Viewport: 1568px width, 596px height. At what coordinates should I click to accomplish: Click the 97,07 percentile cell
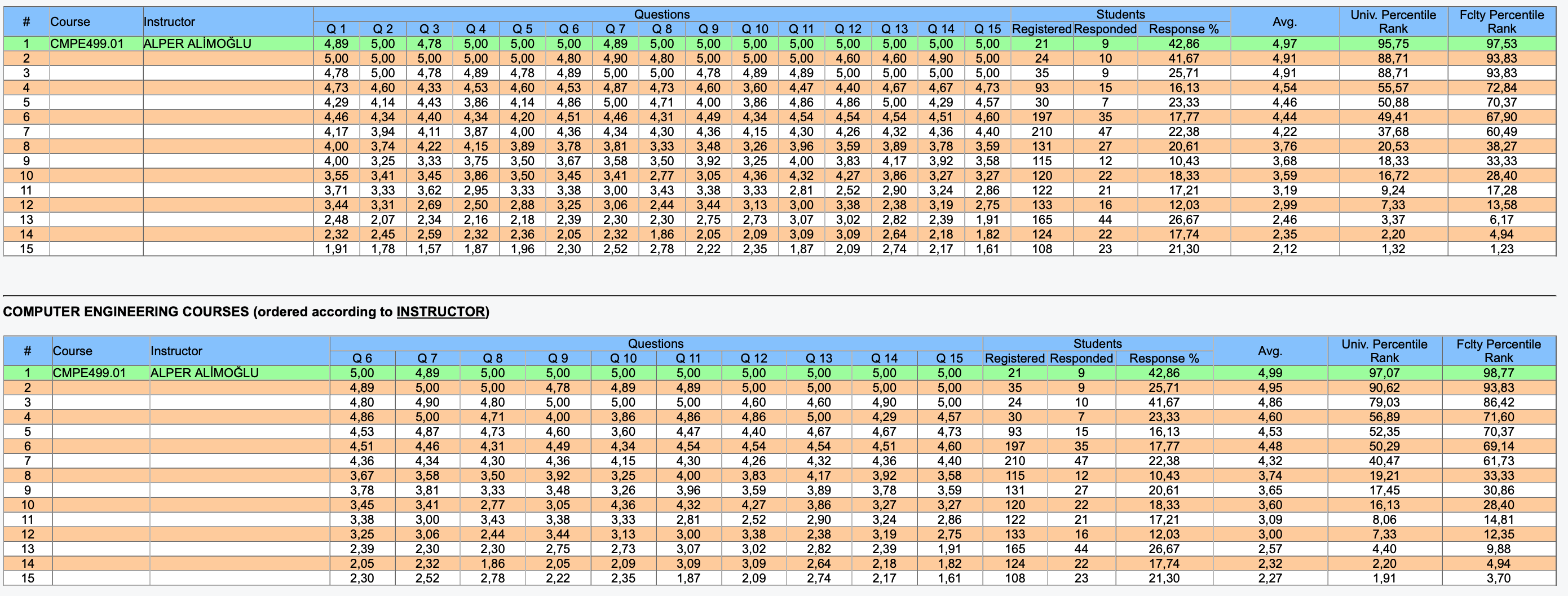pyautogui.click(x=1384, y=373)
